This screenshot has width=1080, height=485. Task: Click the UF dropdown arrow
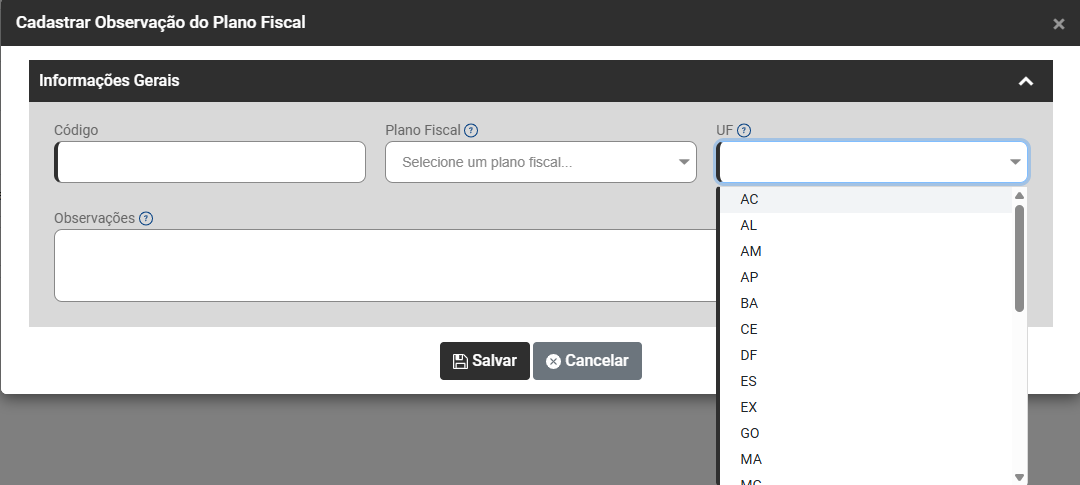pyautogui.click(x=1015, y=162)
